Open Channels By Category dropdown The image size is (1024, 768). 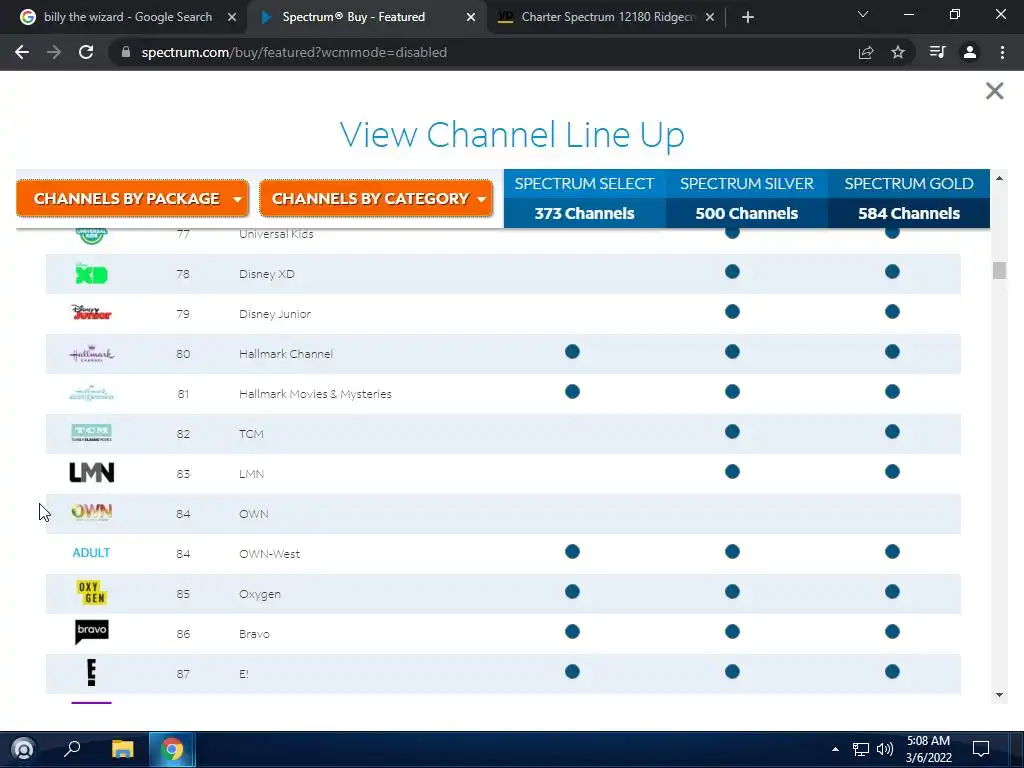(x=376, y=199)
